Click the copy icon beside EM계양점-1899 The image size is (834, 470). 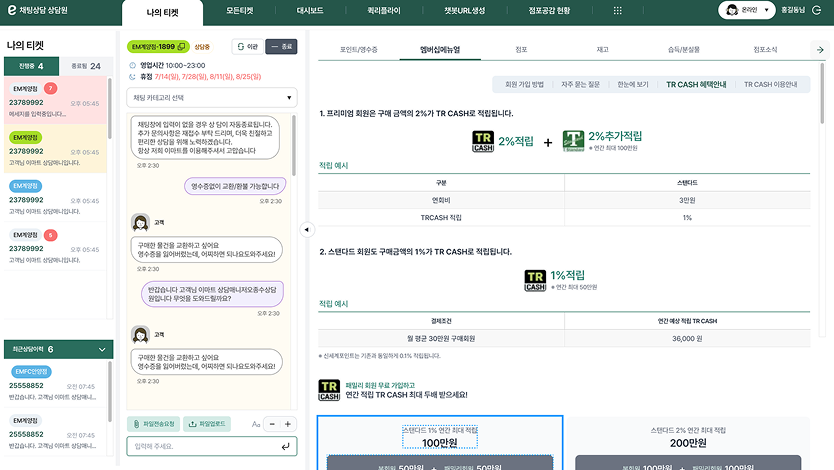pos(182,47)
